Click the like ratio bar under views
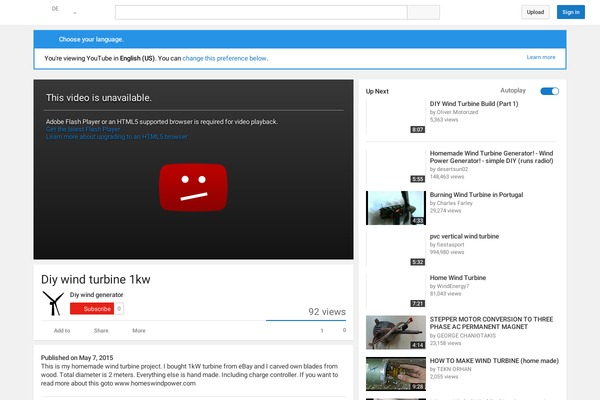 [306, 320]
